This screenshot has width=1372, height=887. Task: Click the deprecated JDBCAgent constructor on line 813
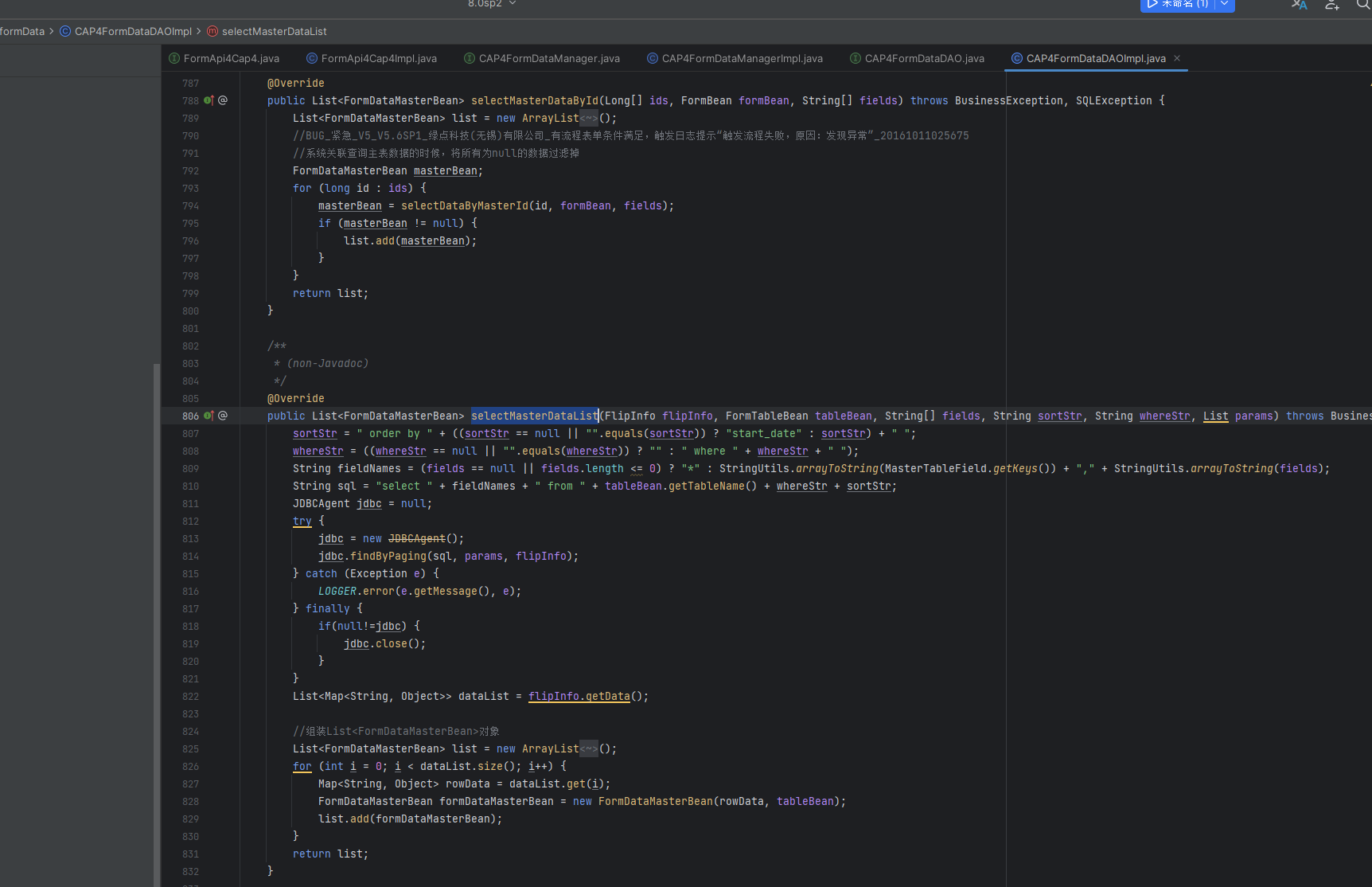(x=417, y=538)
